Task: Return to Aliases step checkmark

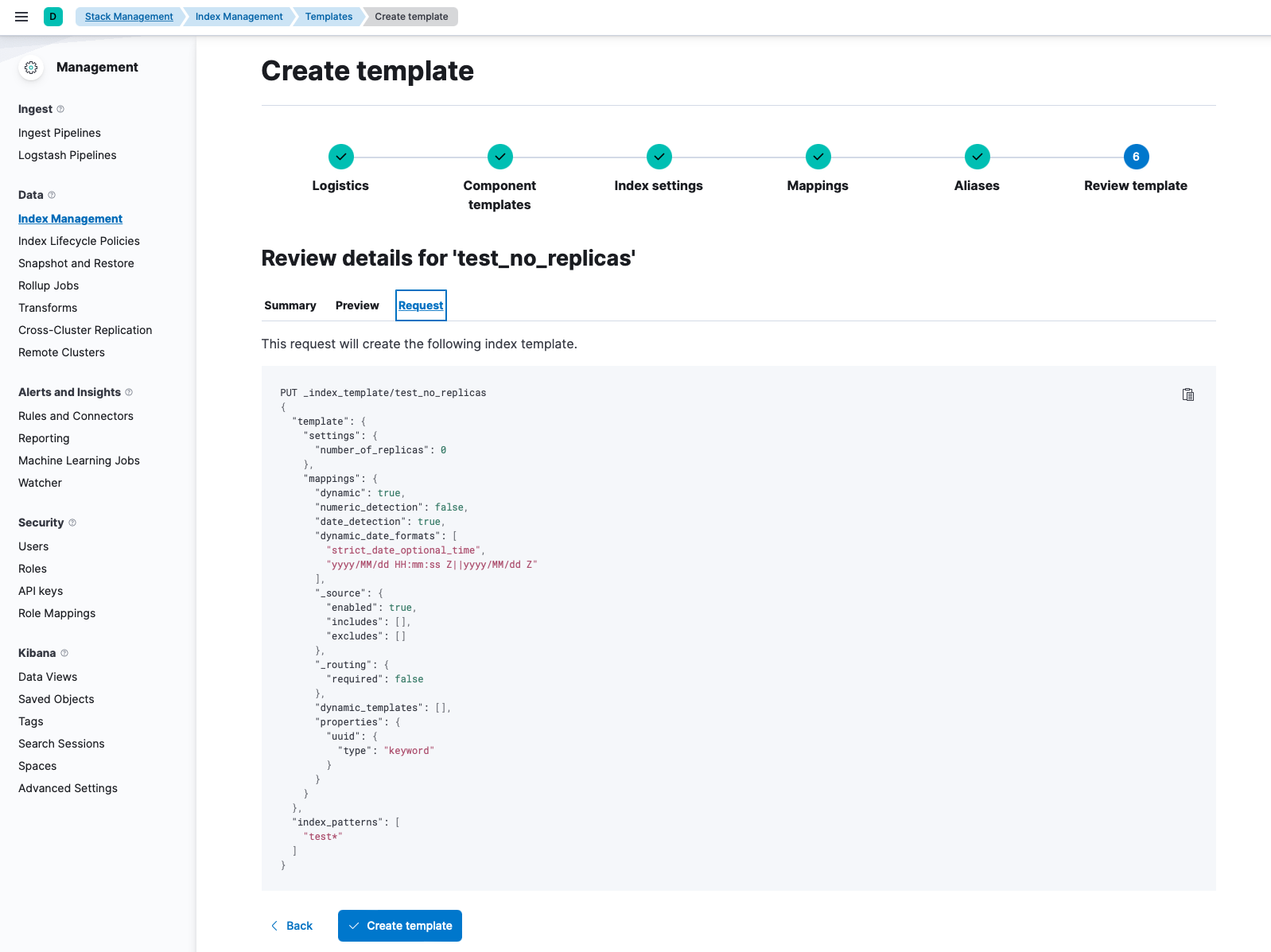Action: [977, 157]
